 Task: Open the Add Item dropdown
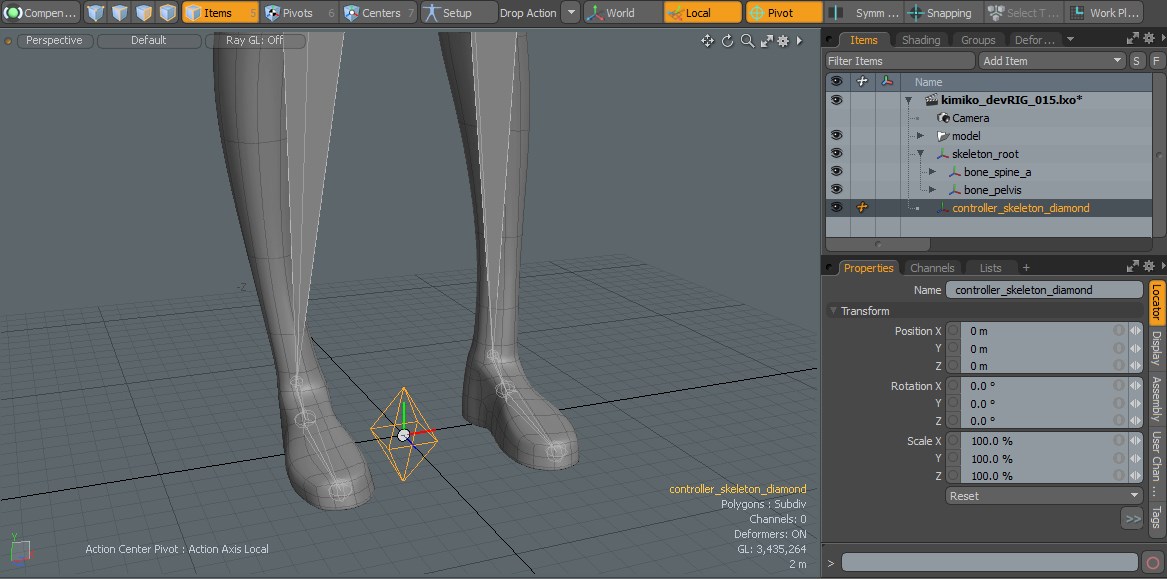click(1052, 61)
